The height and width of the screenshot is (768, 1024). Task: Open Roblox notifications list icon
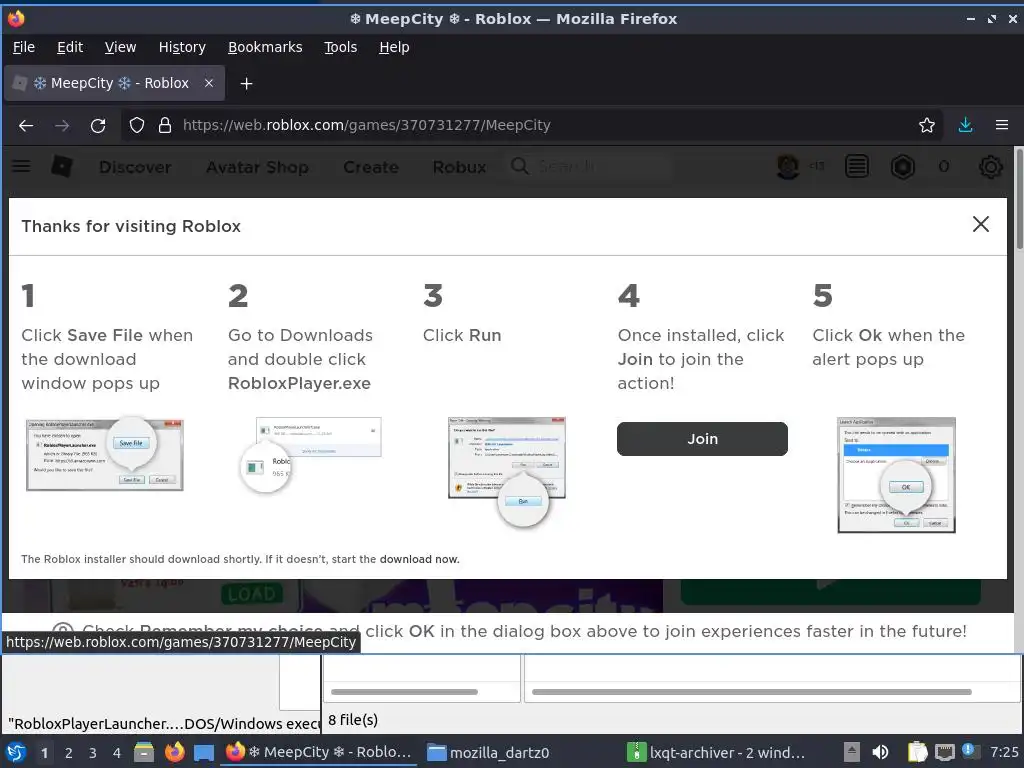click(857, 167)
